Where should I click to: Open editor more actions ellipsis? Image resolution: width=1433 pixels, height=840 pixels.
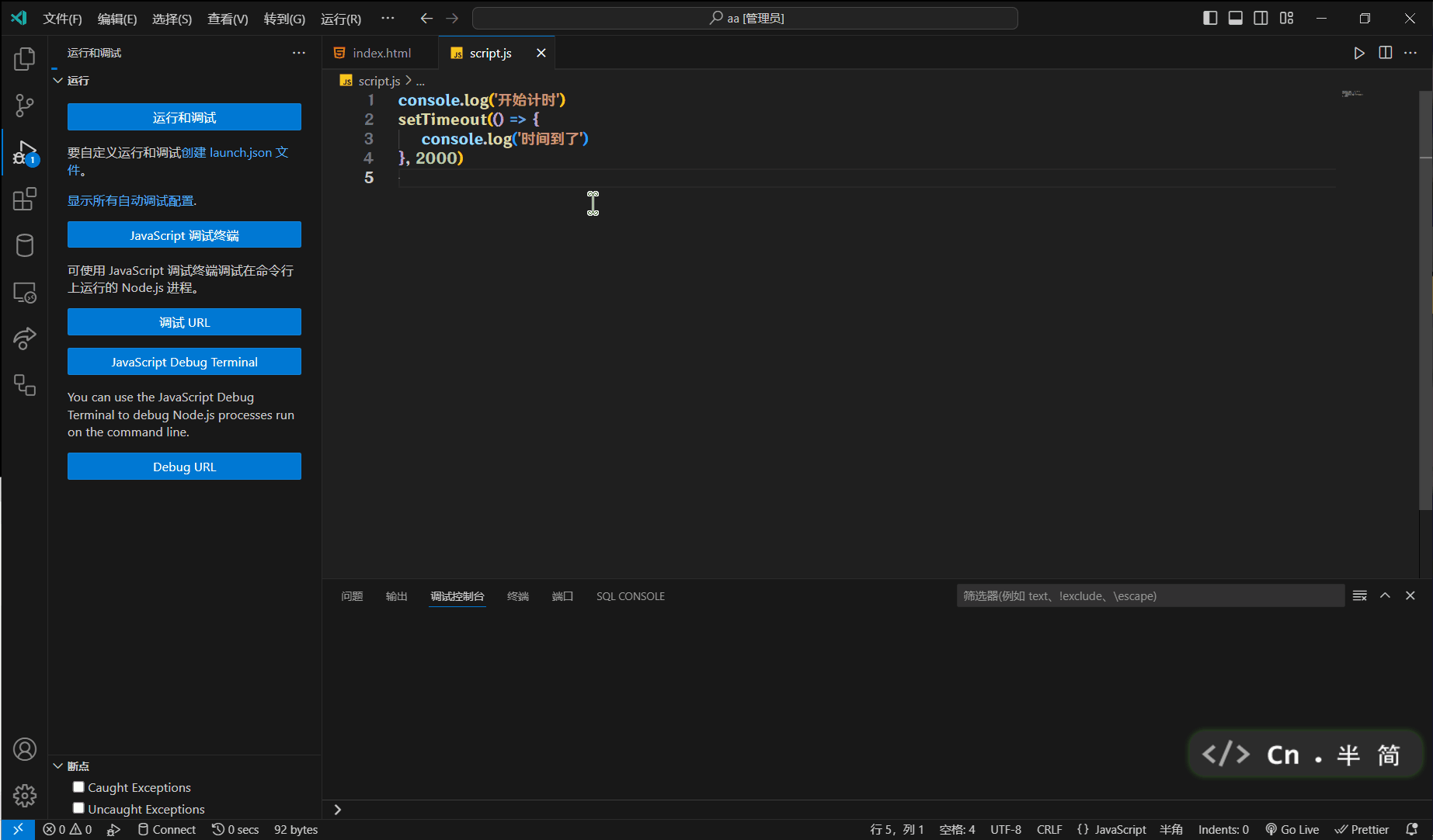tap(1410, 53)
